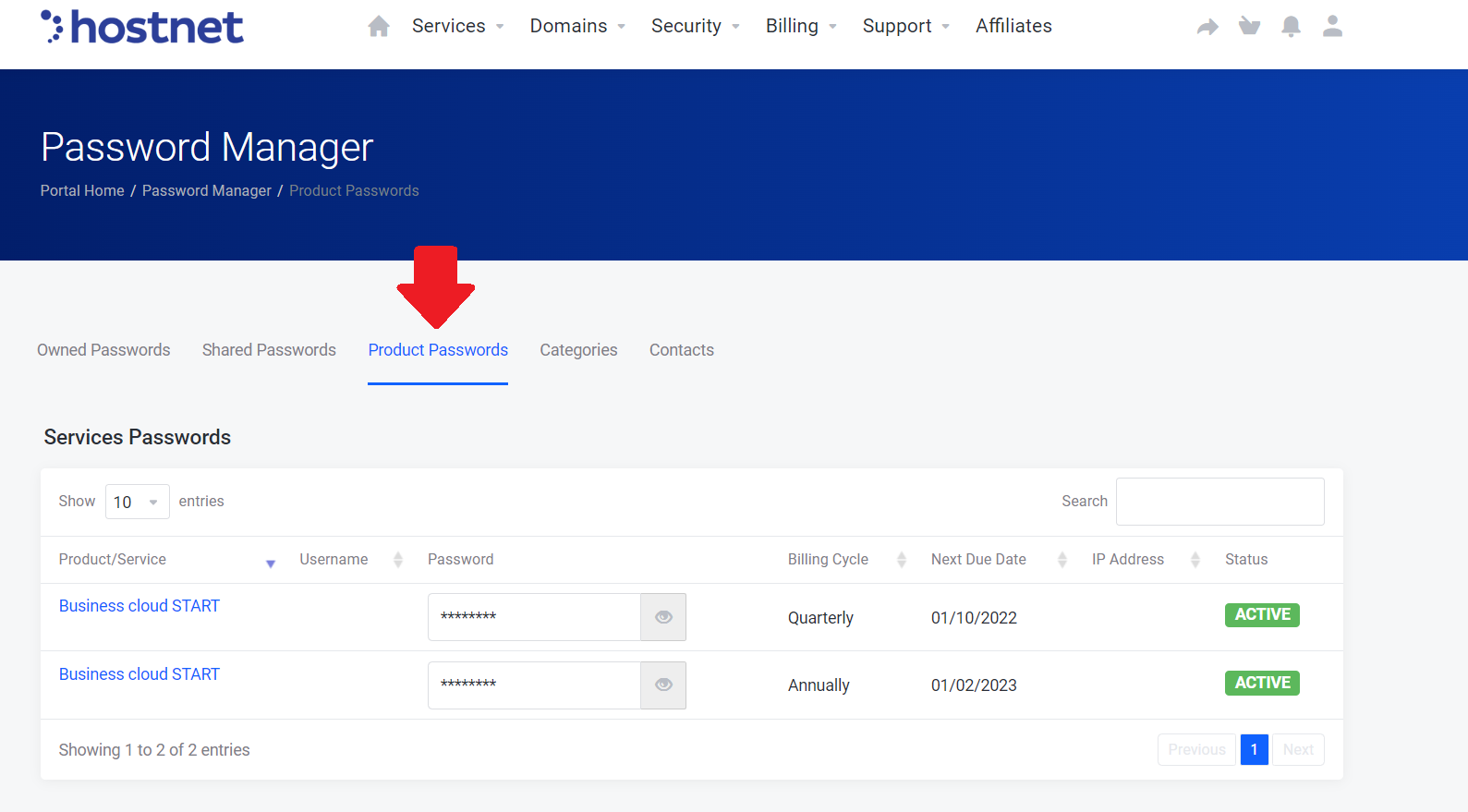Go to Portal Home breadcrumb link
The height and width of the screenshot is (812, 1468).
click(82, 190)
